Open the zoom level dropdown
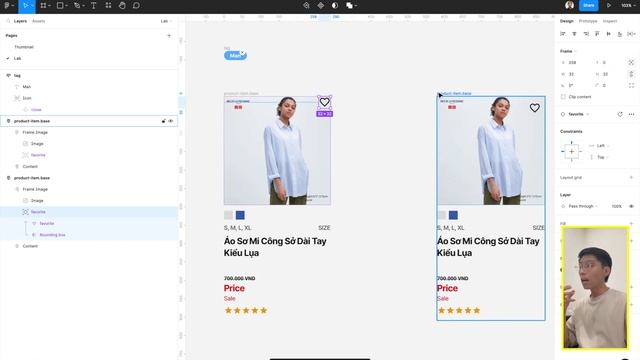The image size is (640, 360). 629,6
